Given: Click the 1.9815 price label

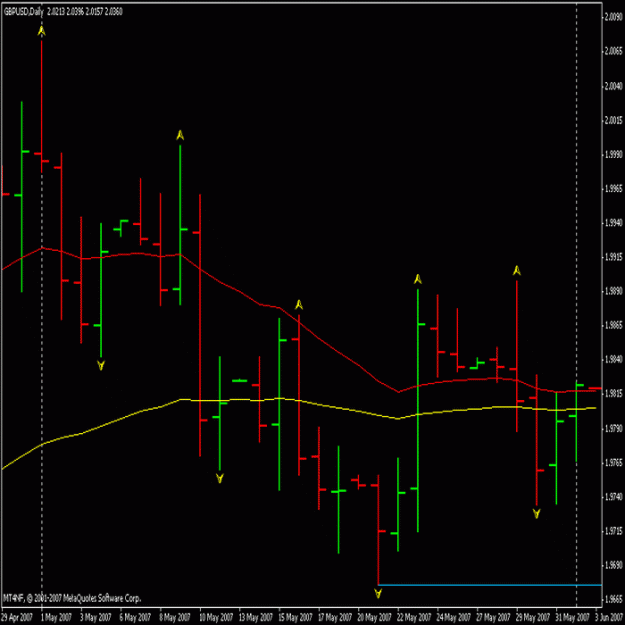Looking at the screenshot, I should 614,395.
